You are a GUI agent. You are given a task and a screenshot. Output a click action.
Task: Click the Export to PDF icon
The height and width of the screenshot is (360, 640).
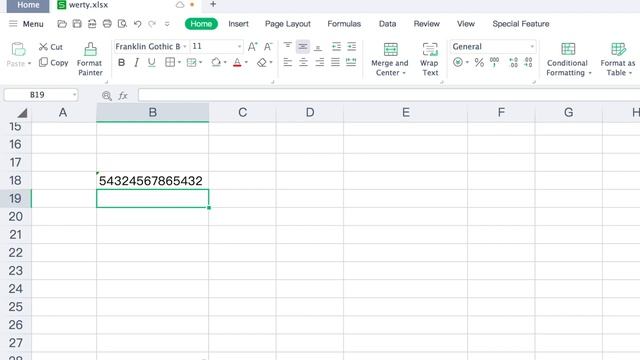point(92,24)
